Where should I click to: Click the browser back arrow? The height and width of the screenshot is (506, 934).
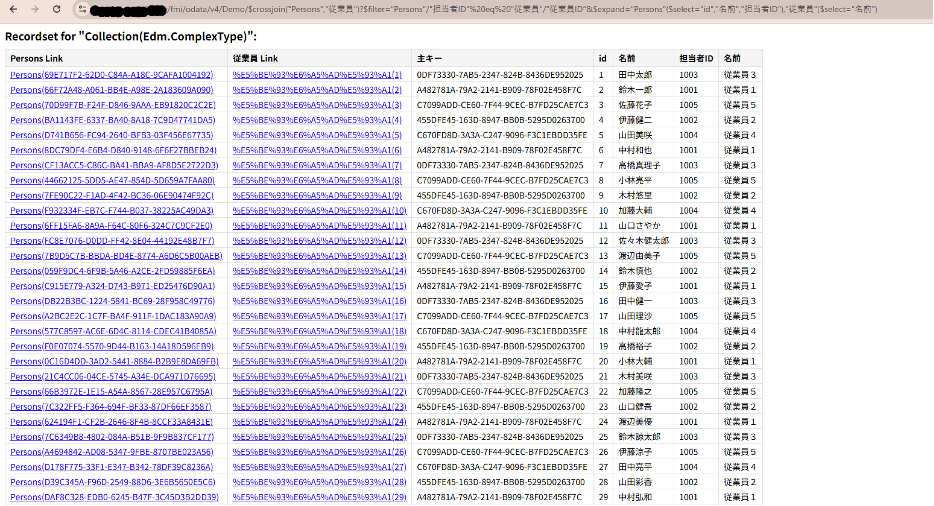pyautogui.click(x=13, y=9)
